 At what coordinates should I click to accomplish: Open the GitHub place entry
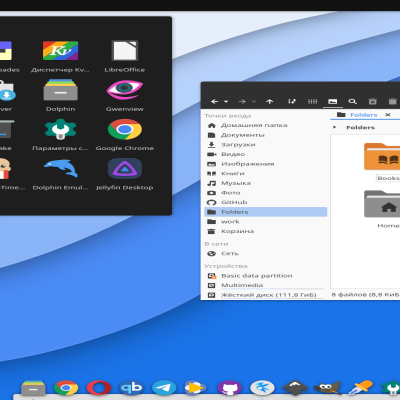(265, 202)
